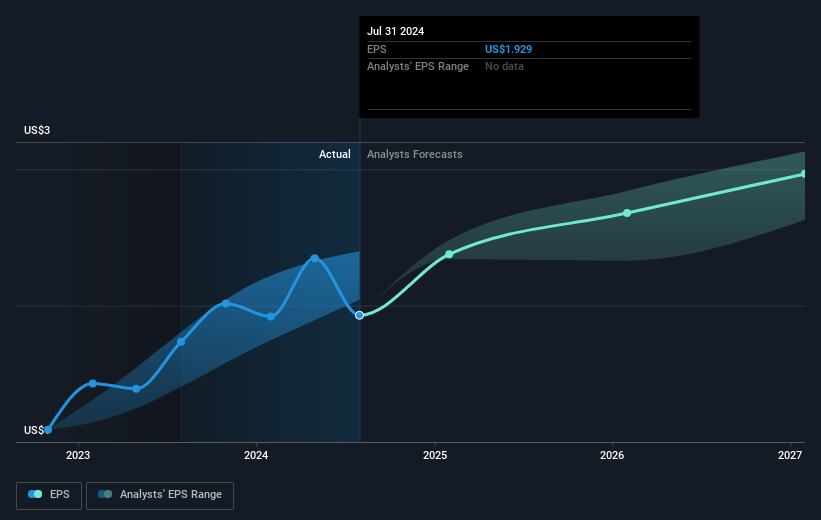Click the EPS legend color icon
Image resolution: width=821 pixels, height=520 pixels.
[x=35, y=494]
